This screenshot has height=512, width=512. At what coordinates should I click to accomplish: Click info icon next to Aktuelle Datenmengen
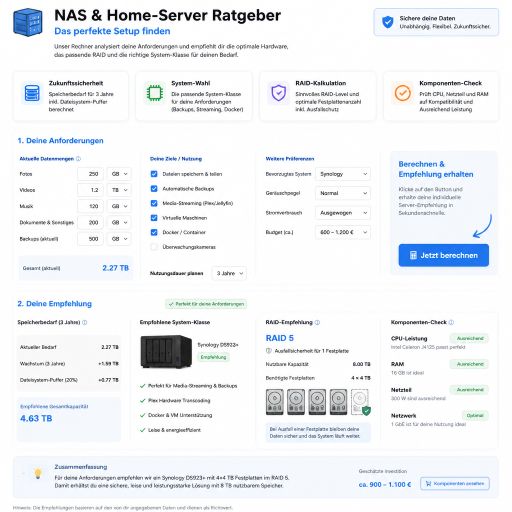[x=78, y=159]
